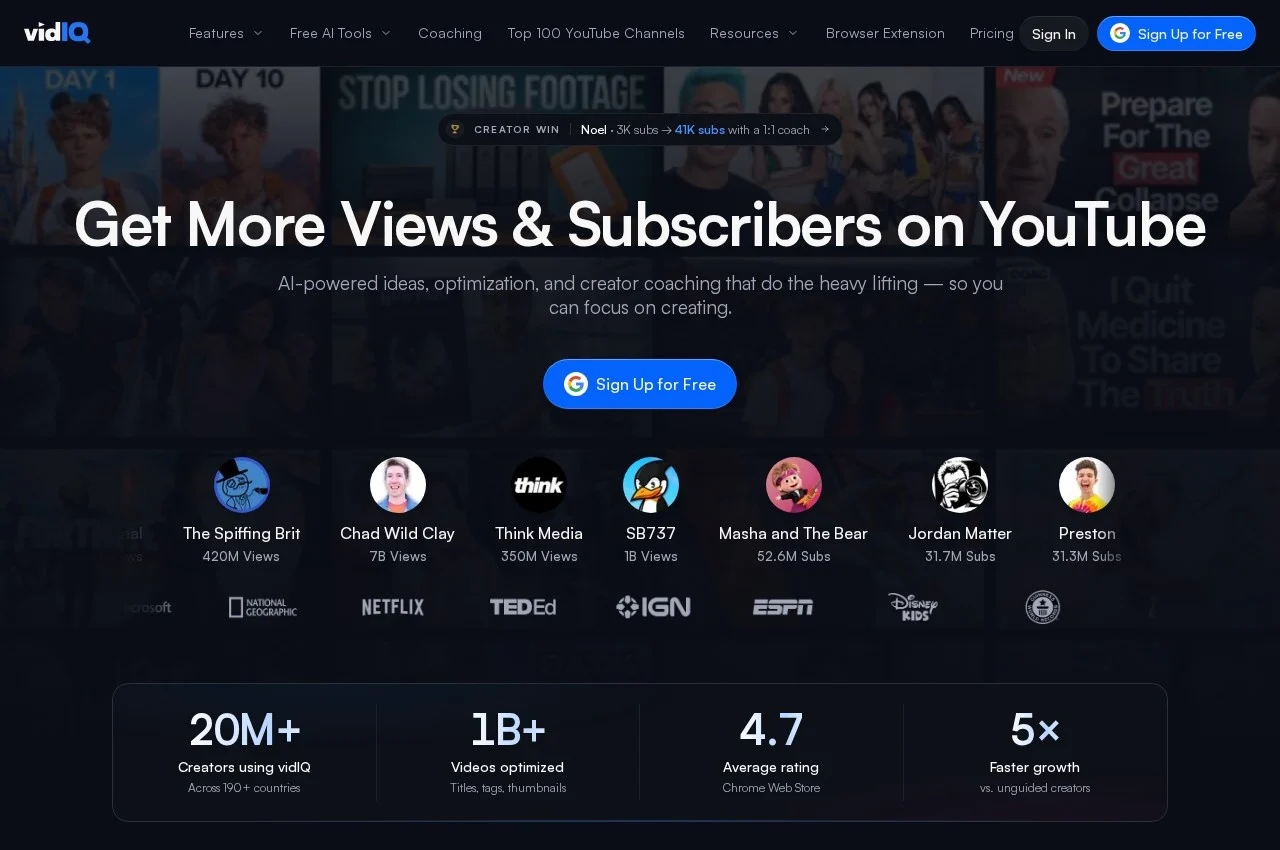
Task: Click the vidIQ logo
Action: [x=57, y=33]
